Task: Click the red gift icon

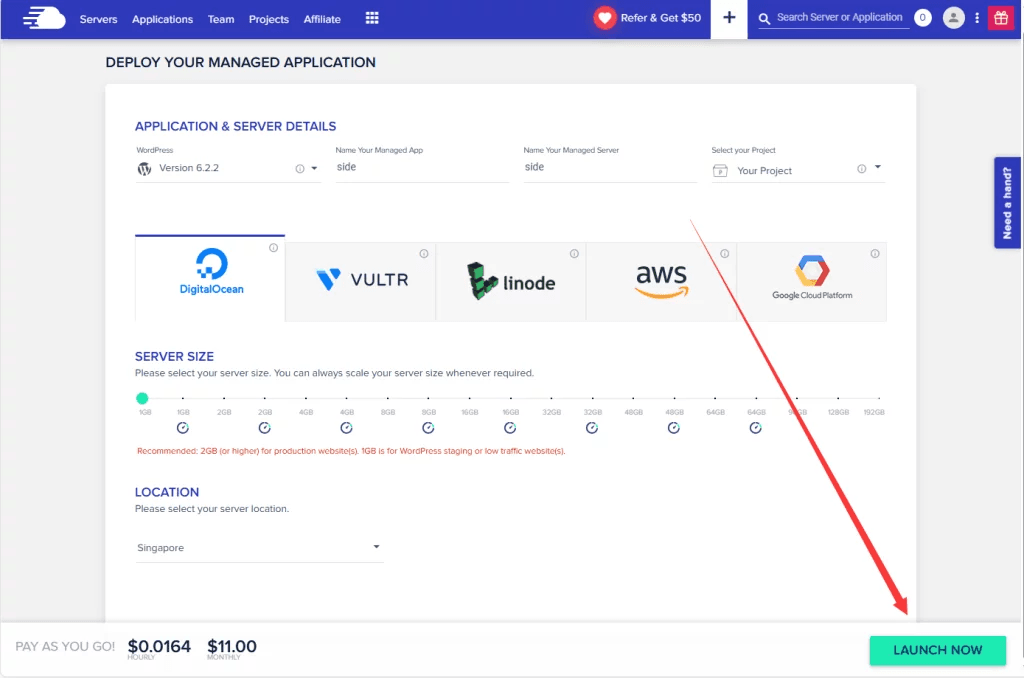Action: [1000, 18]
